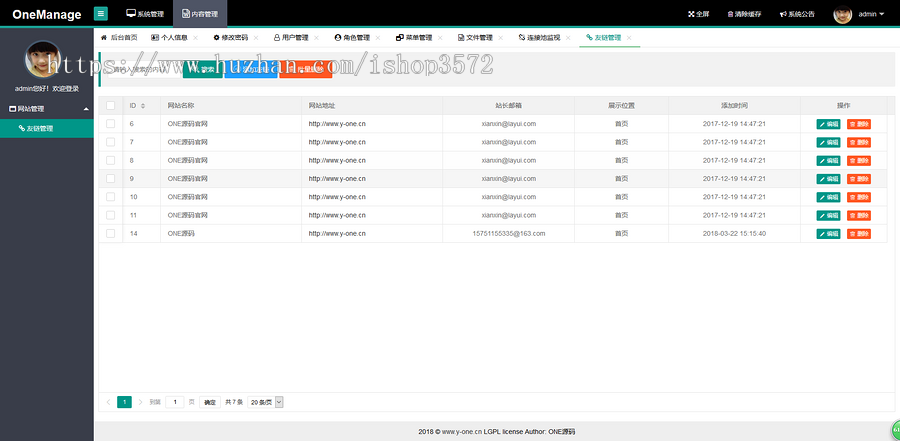Click 编辑 for row ID 7
The image size is (900, 441).
point(828,142)
